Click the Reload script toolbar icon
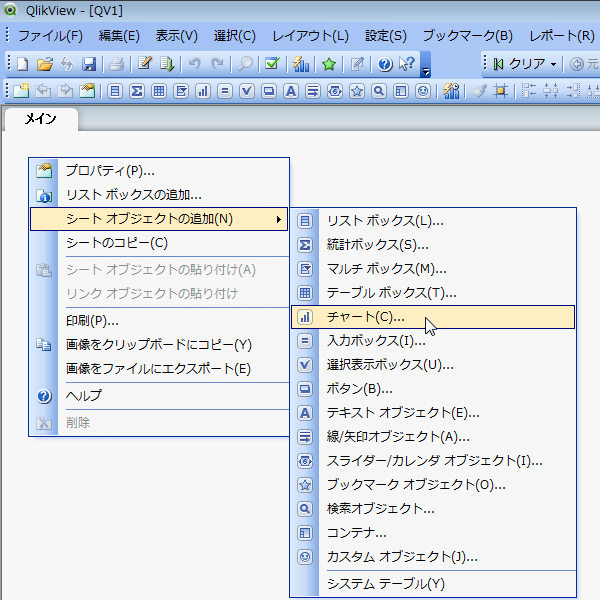The width and height of the screenshot is (600, 600). point(167,64)
